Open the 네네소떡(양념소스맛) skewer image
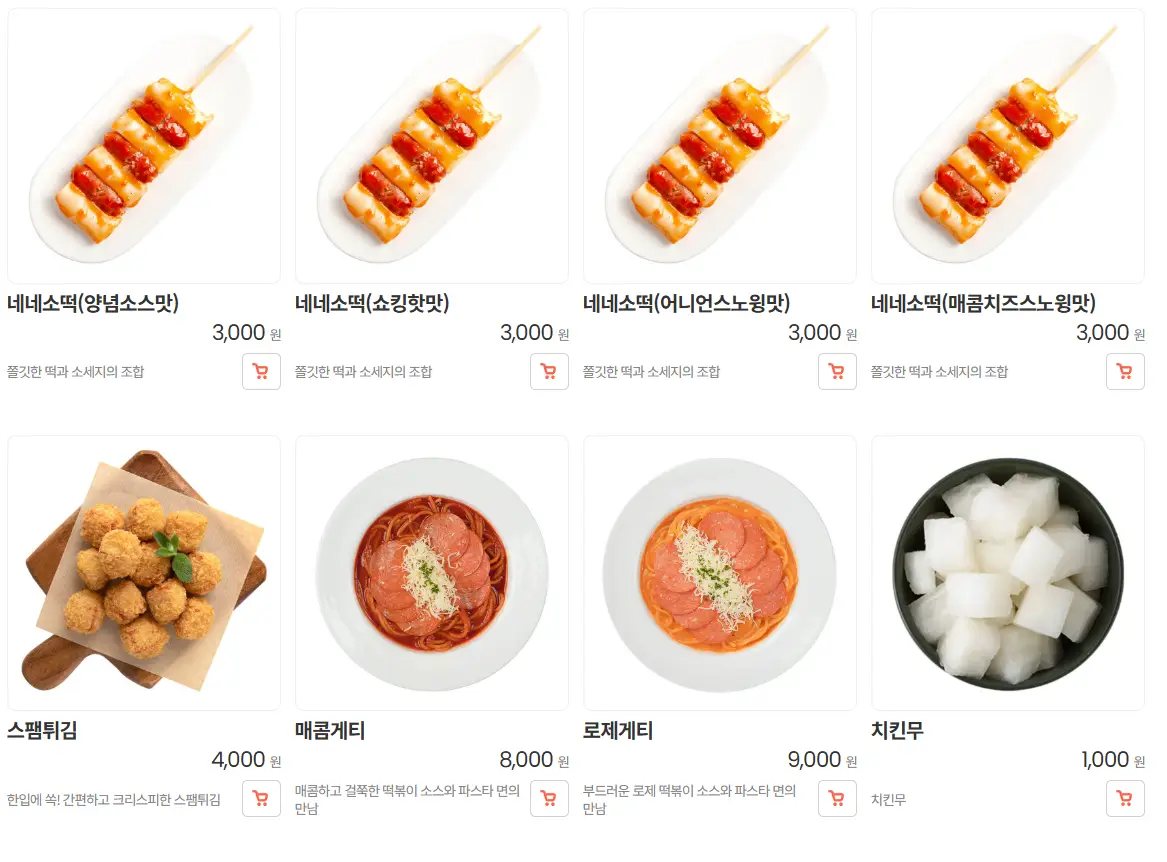 (x=144, y=145)
